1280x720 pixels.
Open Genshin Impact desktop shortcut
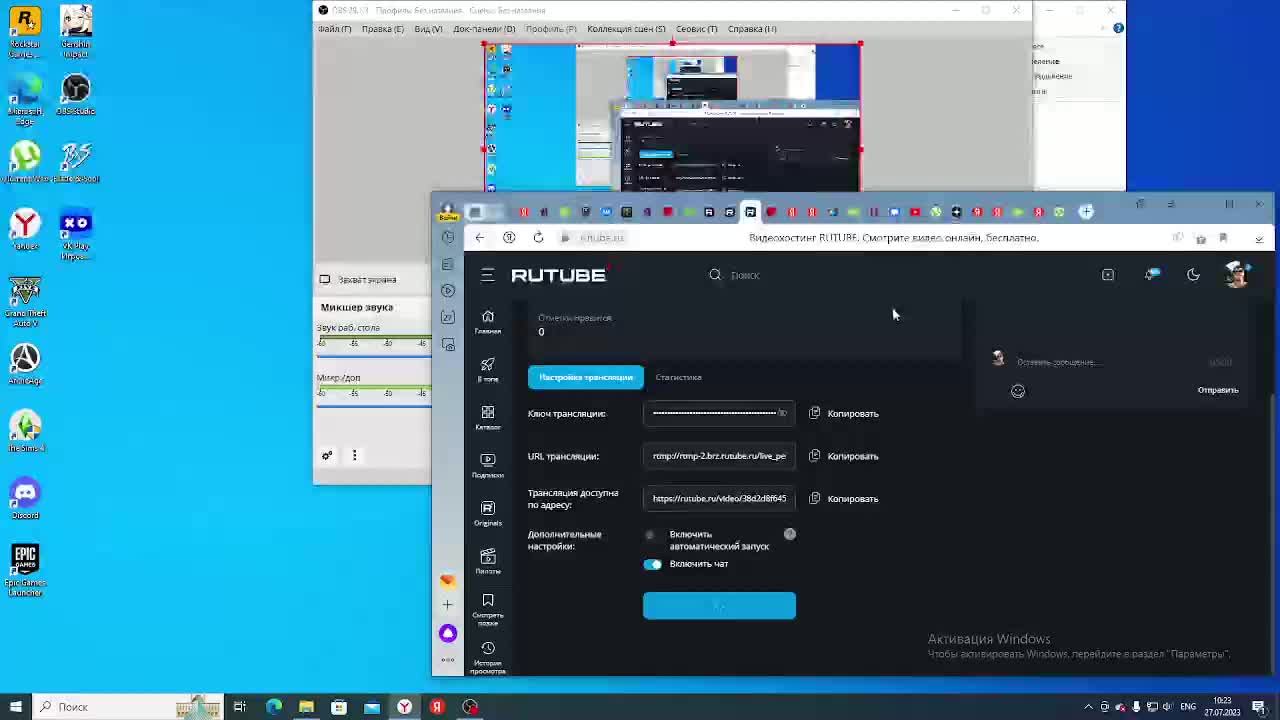75,32
